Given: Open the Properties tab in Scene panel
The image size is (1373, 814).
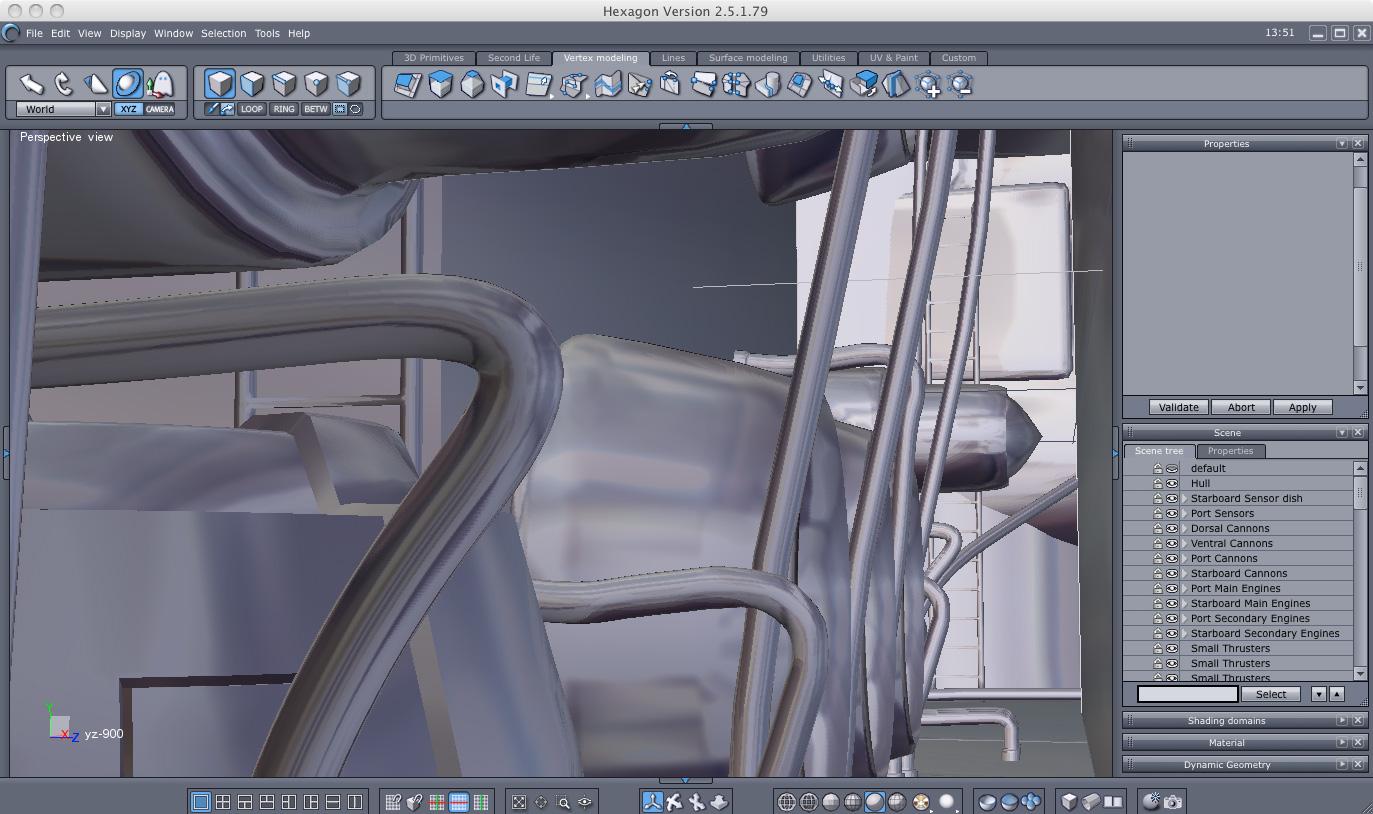Looking at the screenshot, I should [x=1230, y=451].
